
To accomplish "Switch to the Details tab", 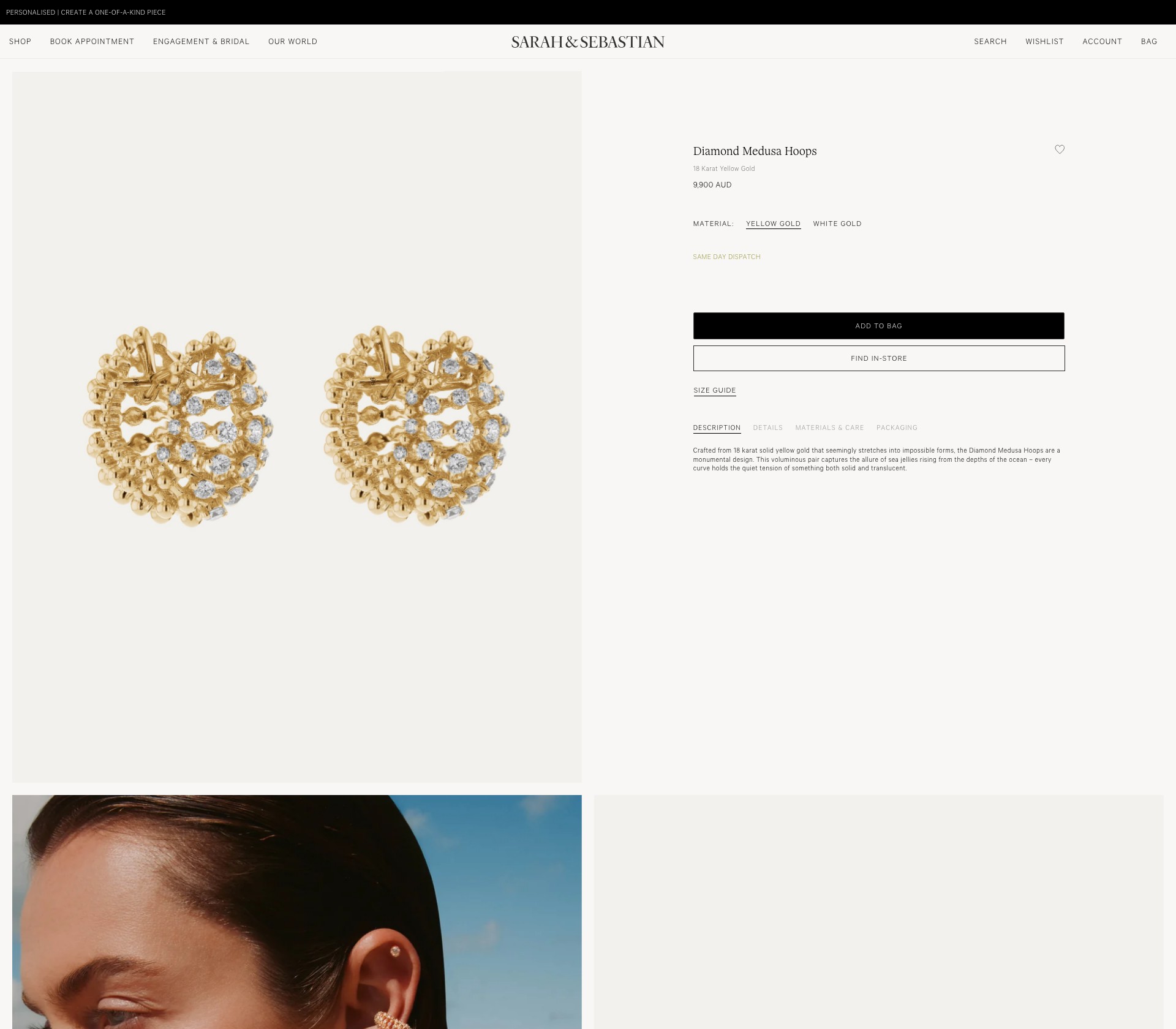I will [x=767, y=428].
